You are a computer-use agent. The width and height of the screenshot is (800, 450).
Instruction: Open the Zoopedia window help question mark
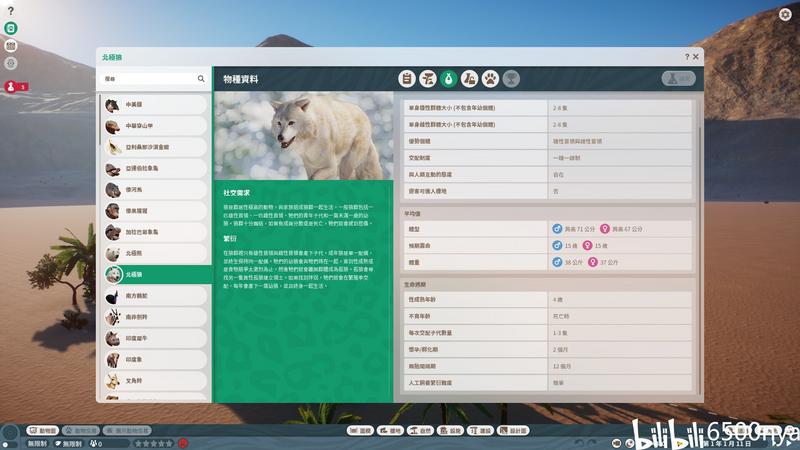tap(687, 57)
